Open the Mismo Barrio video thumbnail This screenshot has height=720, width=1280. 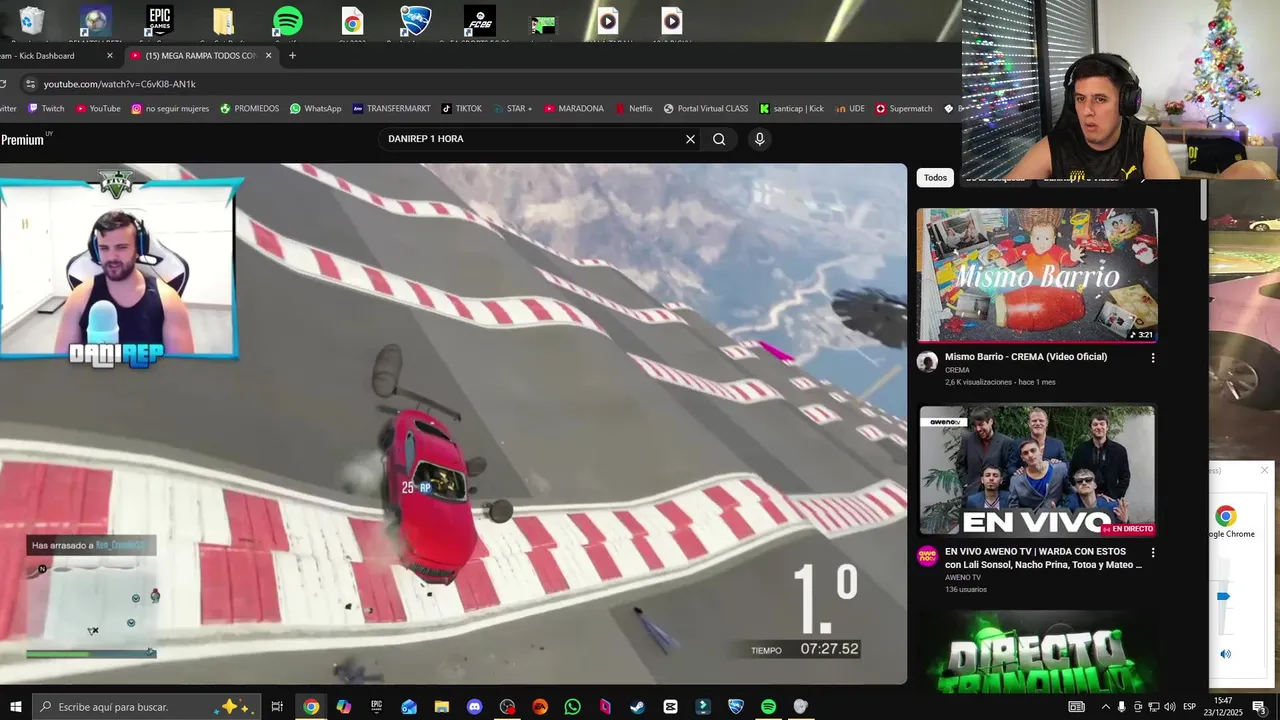pos(1037,275)
